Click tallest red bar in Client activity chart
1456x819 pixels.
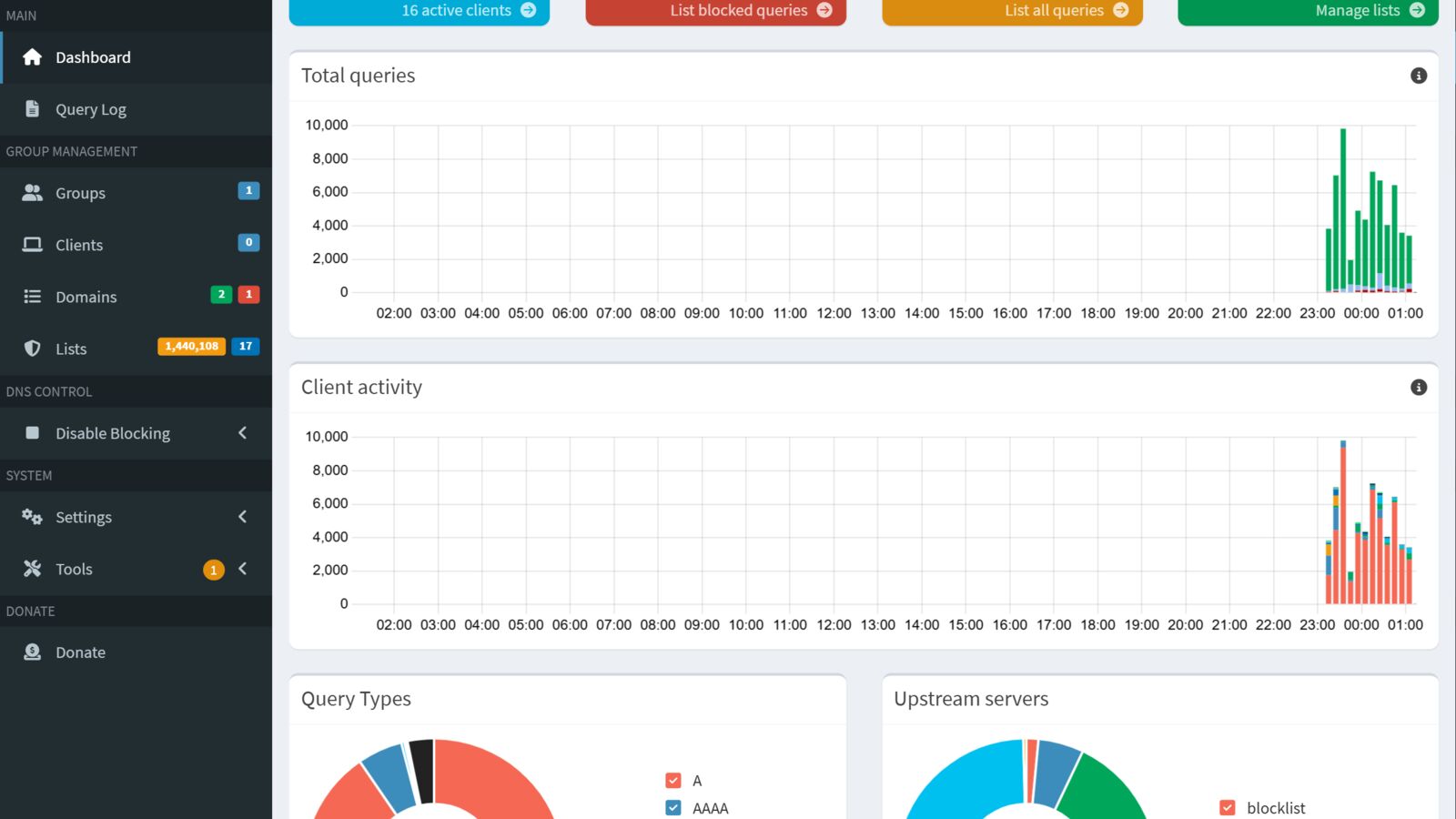point(1343,525)
